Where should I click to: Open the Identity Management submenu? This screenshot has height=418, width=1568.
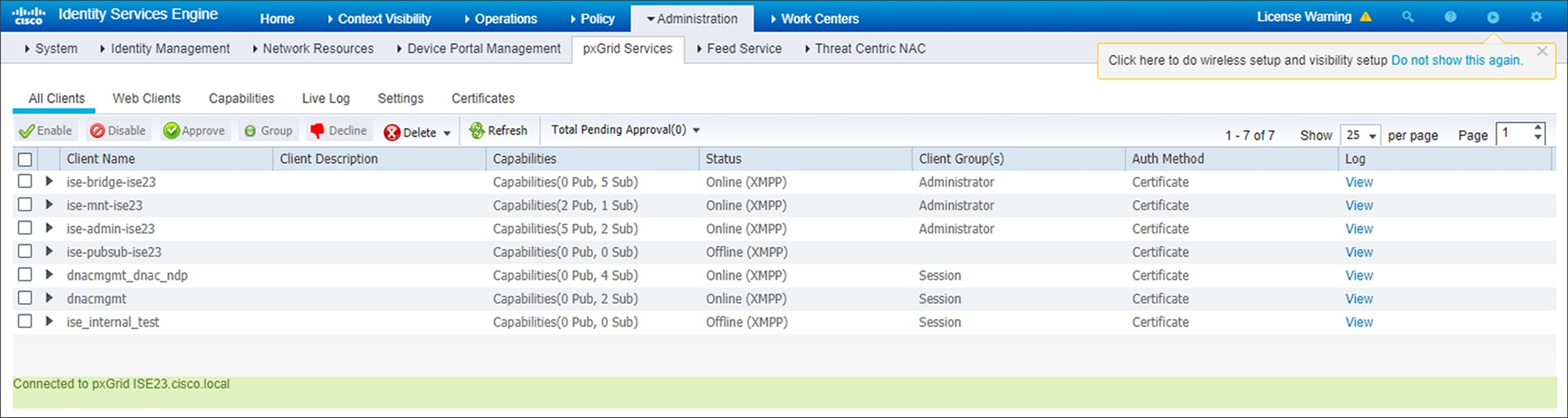[x=165, y=49]
